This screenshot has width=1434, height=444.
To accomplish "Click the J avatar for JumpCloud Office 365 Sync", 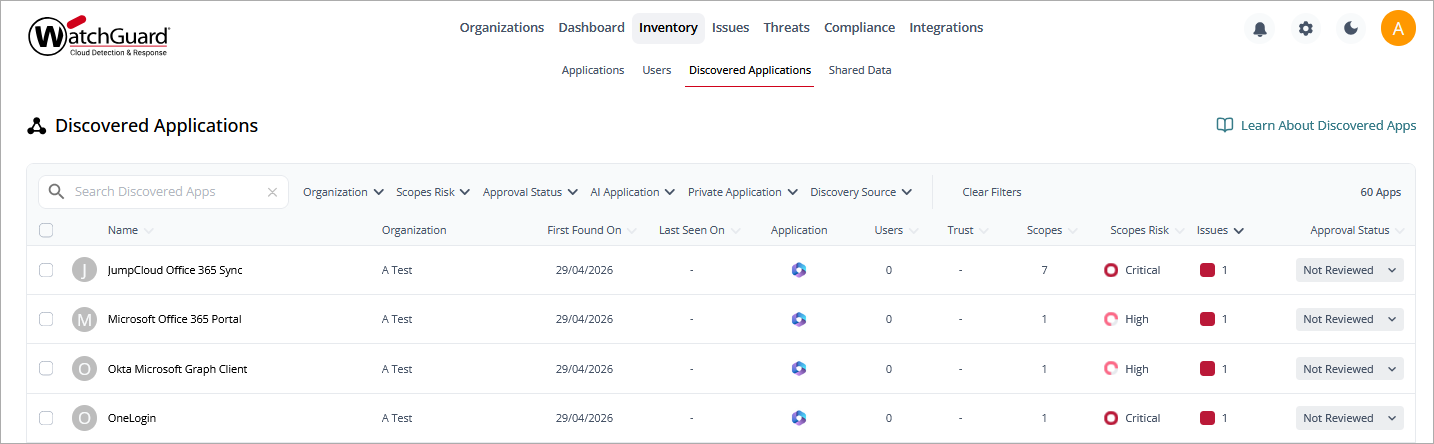I will coord(85,270).
